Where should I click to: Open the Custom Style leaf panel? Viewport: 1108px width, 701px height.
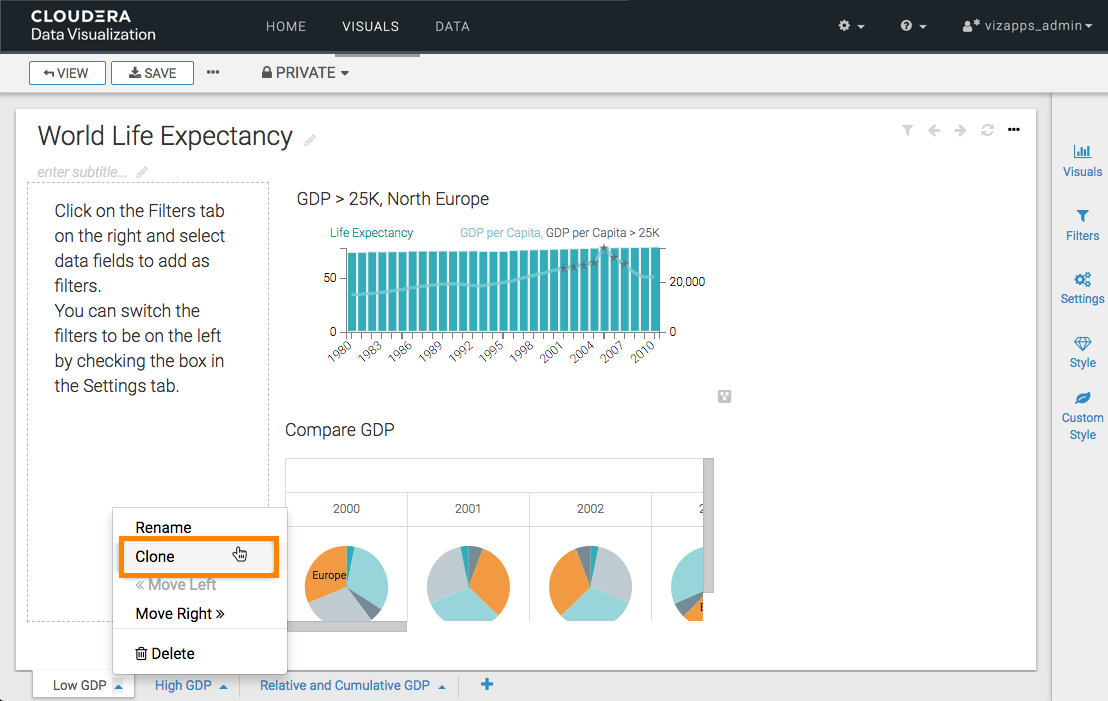point(1082,416)
